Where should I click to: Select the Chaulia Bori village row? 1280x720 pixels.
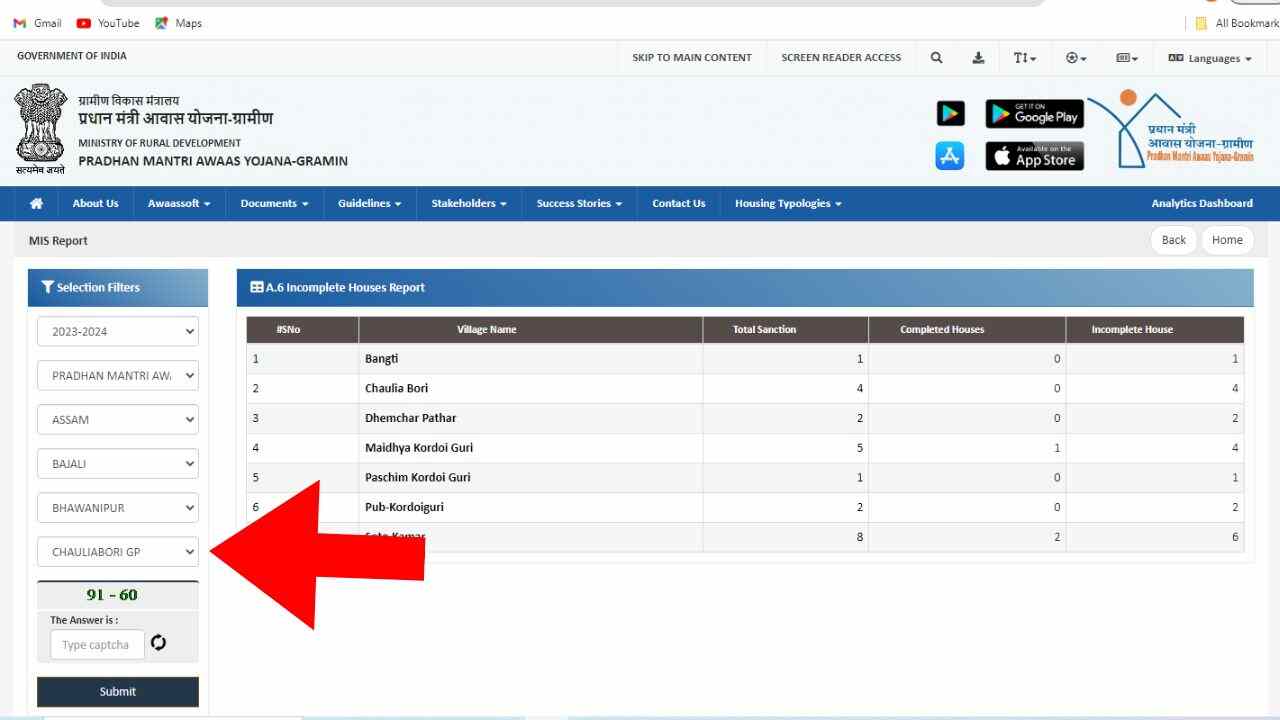[745, 389]
